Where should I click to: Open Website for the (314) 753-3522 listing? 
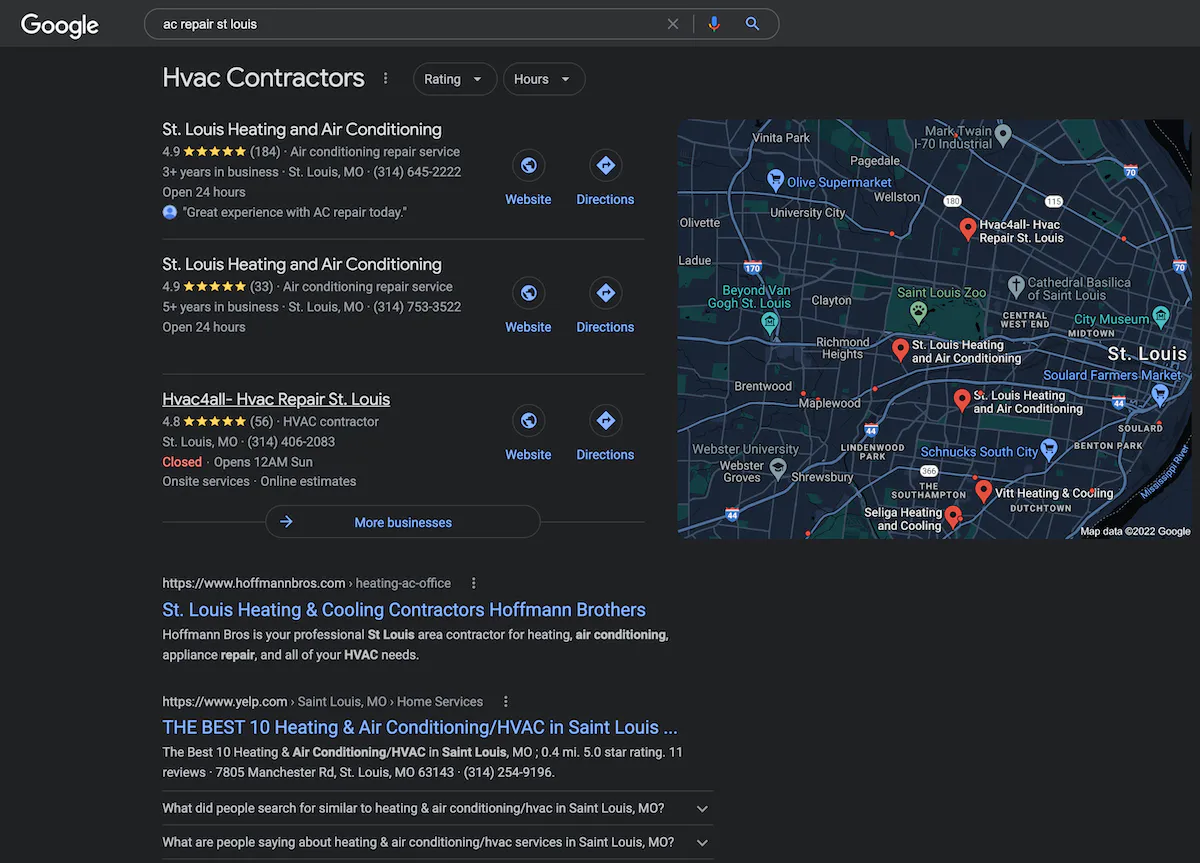(x=528, y=307)
